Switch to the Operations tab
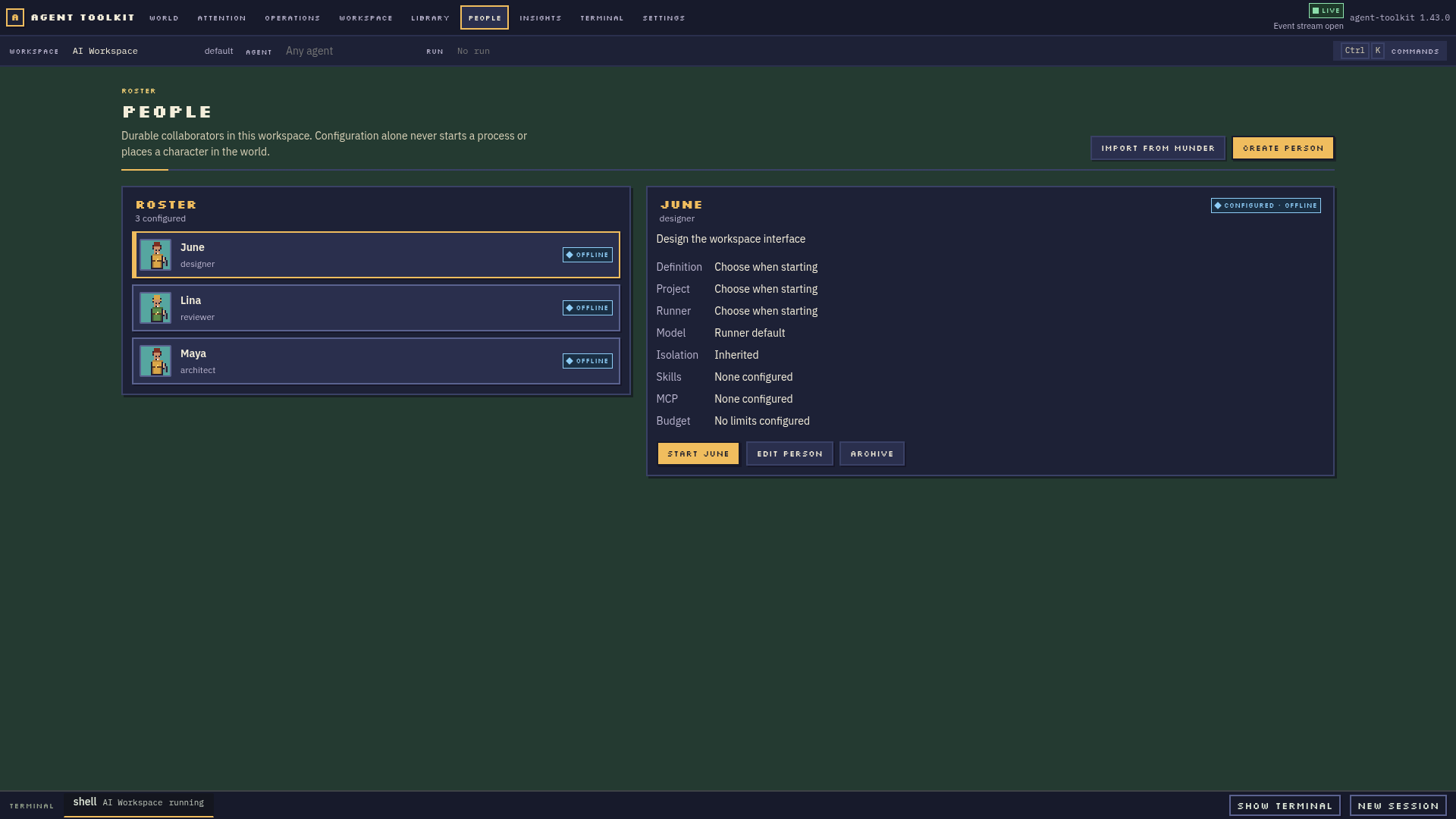Image resolution: width=1456 pixels, height=819 pixels. pyautogui.click(x=293, y=17)
